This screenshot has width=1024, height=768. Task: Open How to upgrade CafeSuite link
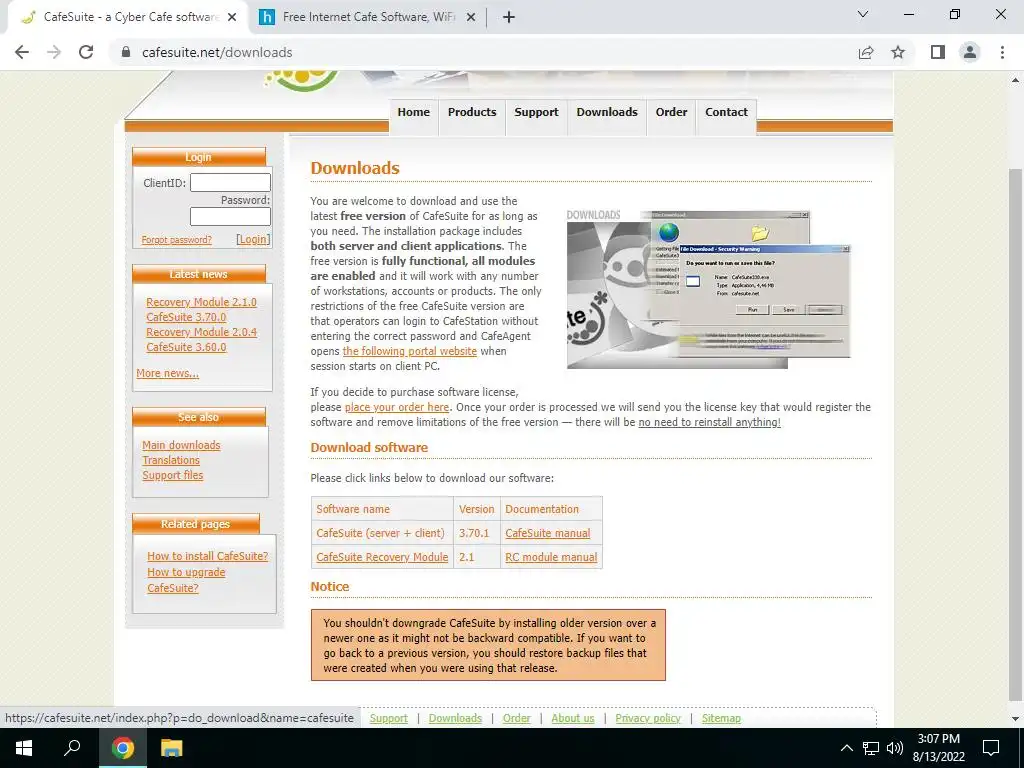click(x=186, y=580)
